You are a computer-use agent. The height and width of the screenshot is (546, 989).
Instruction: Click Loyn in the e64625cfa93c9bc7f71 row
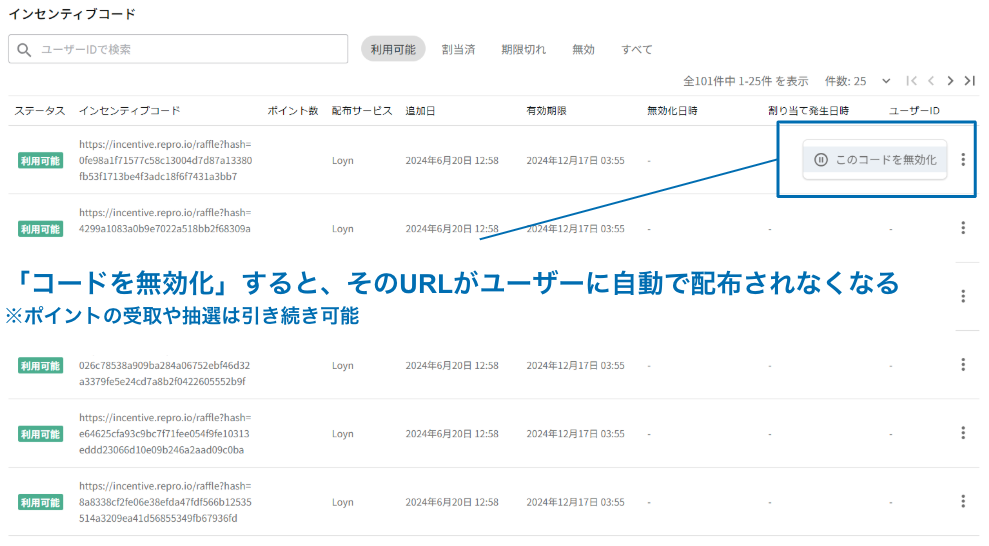click(x=342, y=434)
